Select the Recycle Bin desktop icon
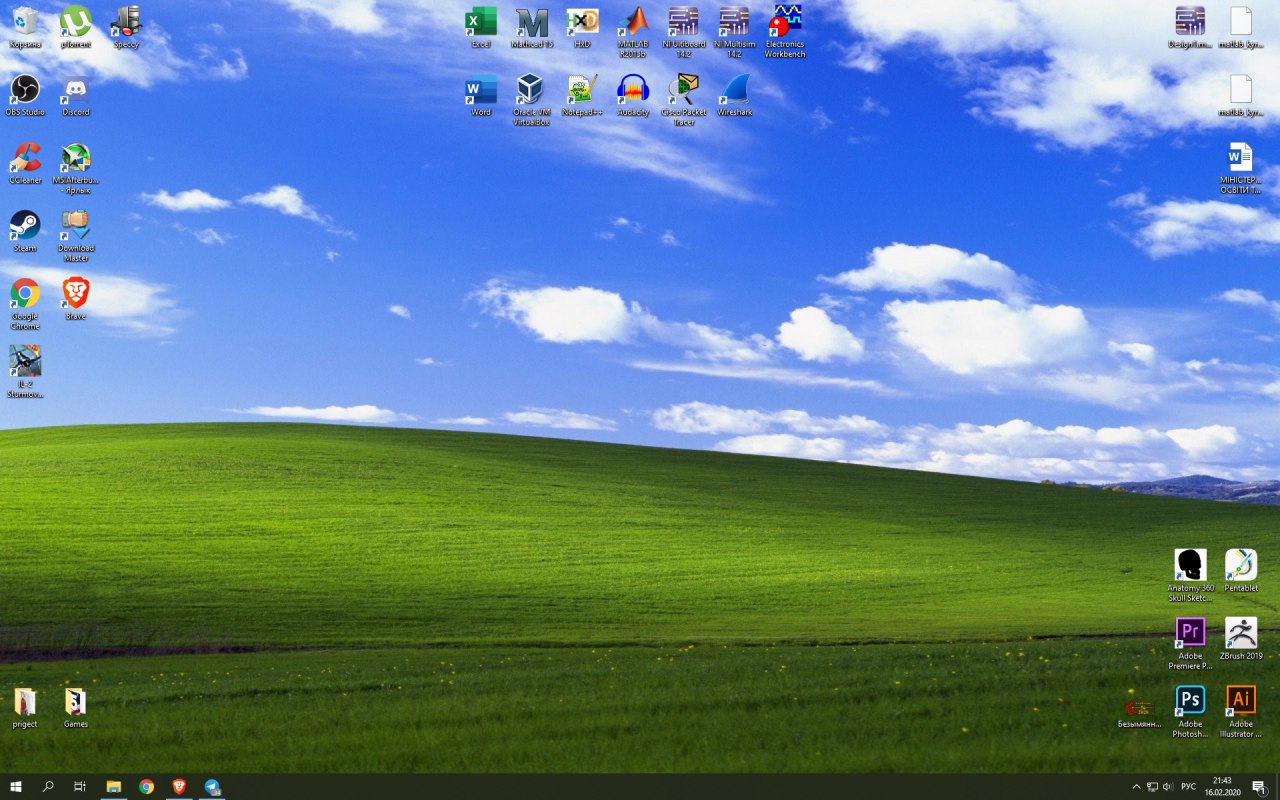1280x800 pixels. point(25,27)
